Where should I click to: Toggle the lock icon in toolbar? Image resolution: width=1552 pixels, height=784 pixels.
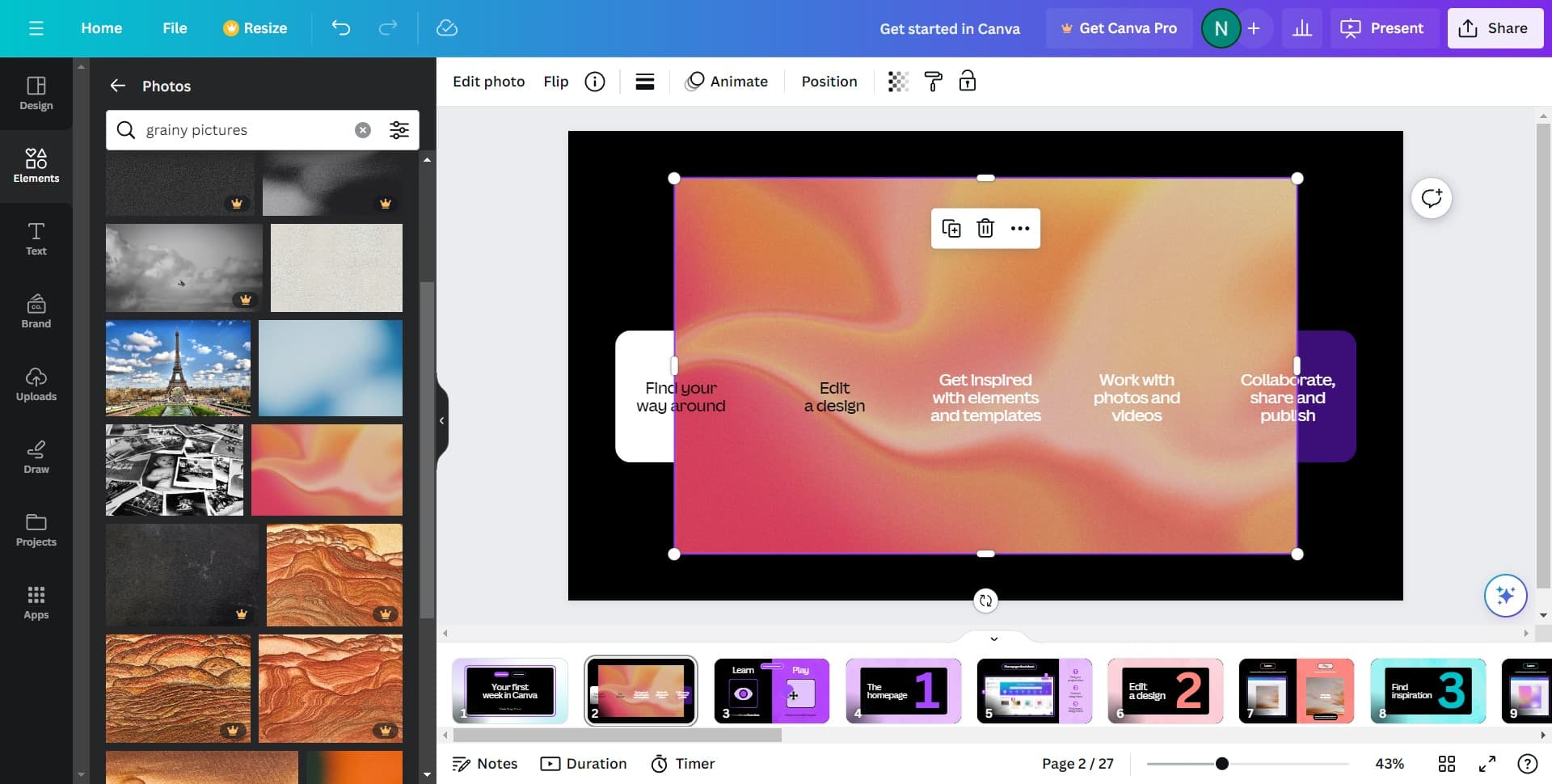pyautogui.click(x=967, y=82)
